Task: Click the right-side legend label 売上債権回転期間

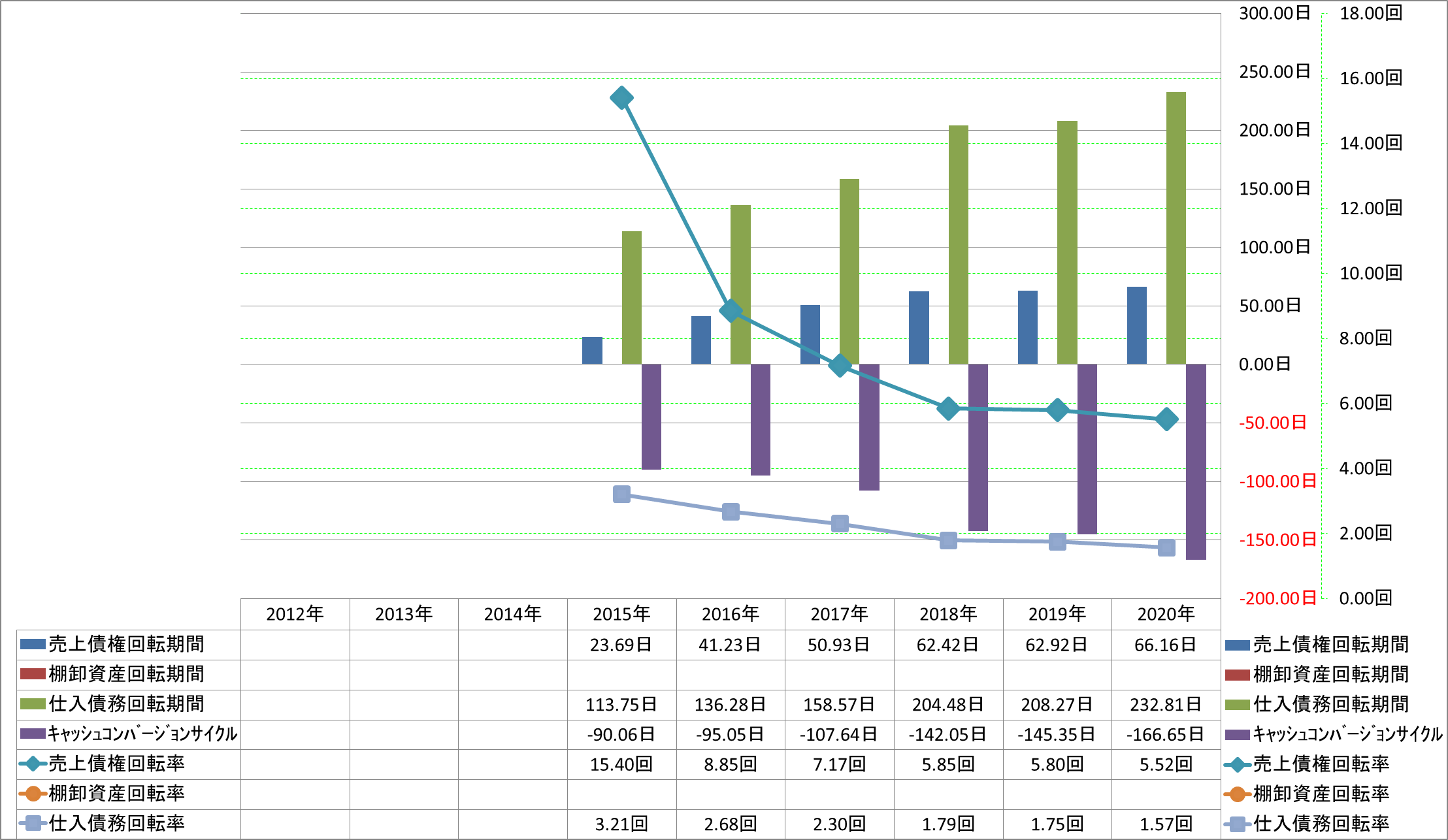Action: [1330, 645]
